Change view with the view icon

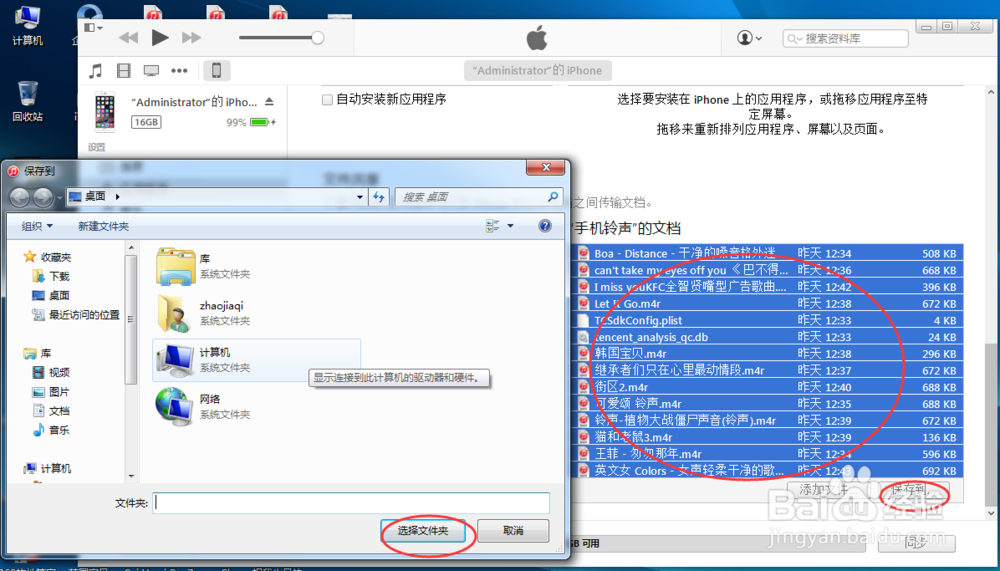click(x=492, y=226)
